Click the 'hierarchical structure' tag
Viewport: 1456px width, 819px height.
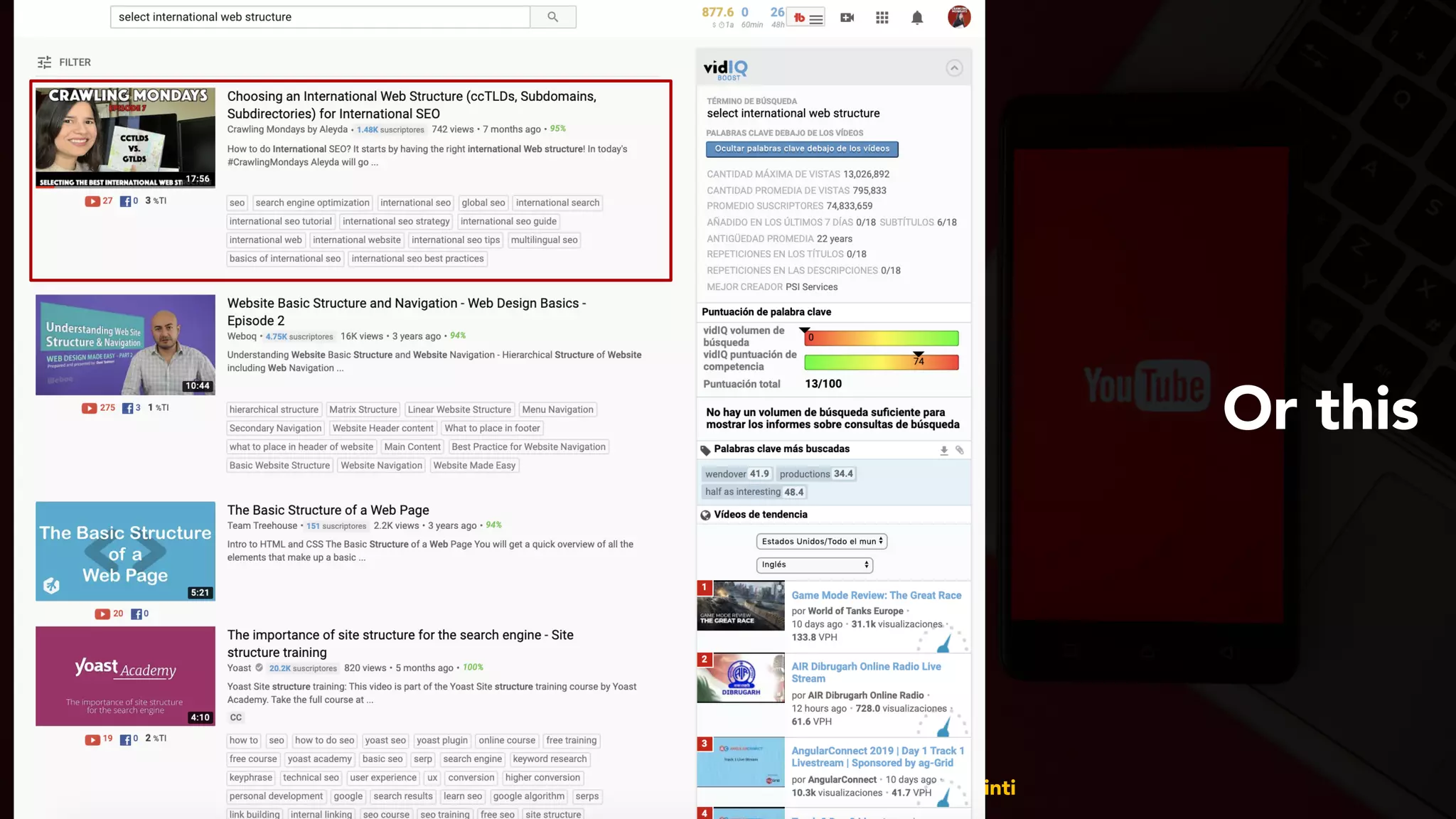[x=274, y=410]
